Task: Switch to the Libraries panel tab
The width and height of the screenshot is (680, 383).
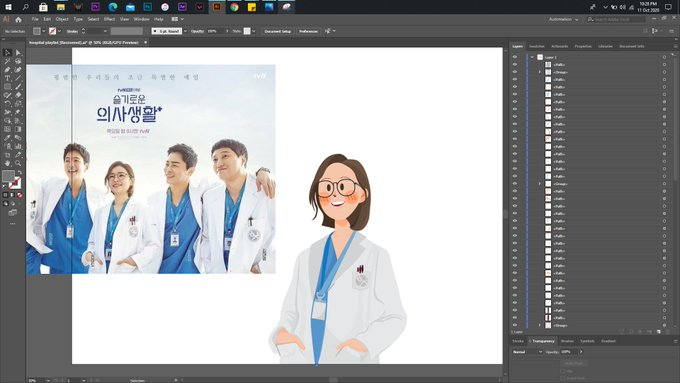Action: [x=605, y=46]
